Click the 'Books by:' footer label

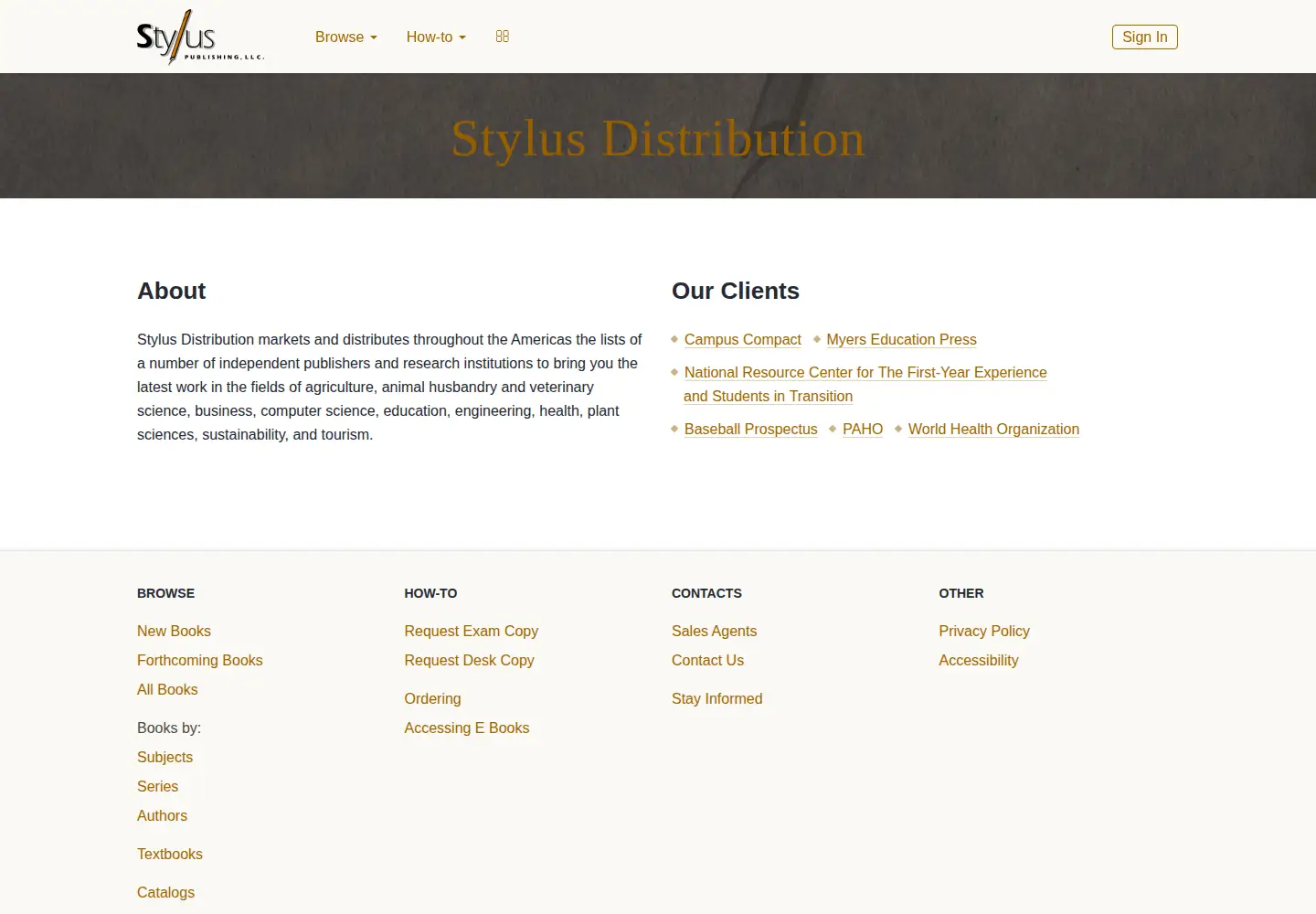169,728
